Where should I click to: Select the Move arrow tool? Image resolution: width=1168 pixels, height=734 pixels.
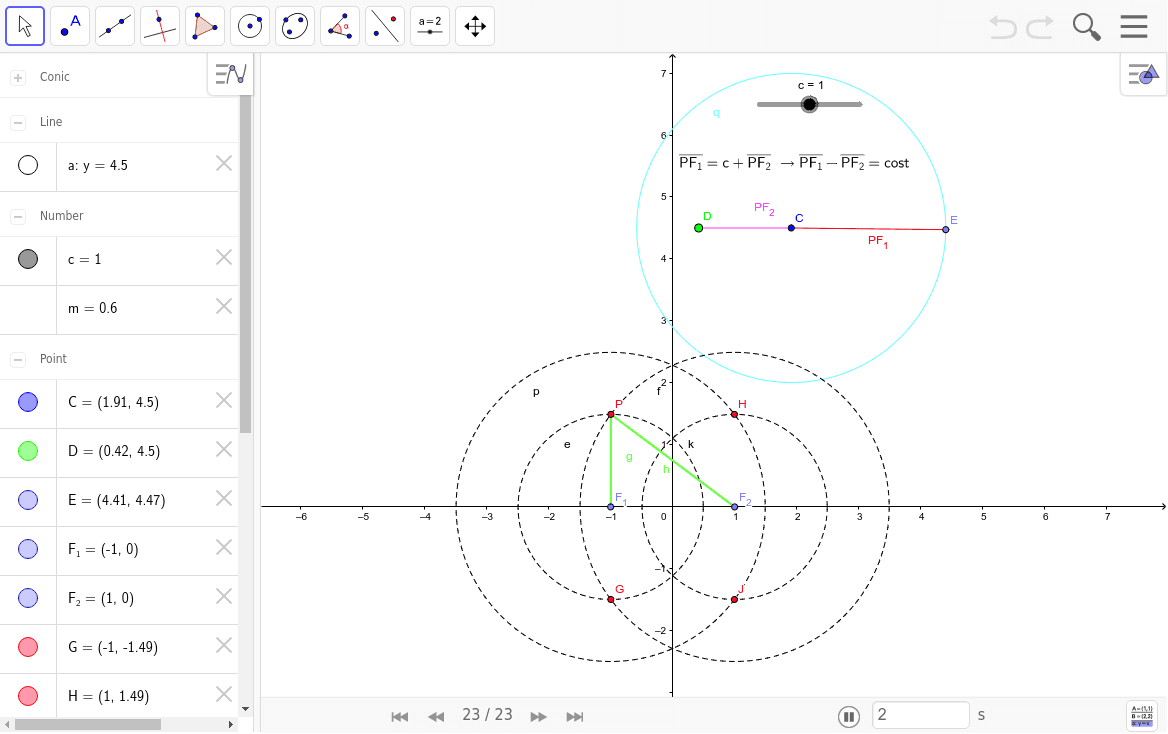(x=25, y=26)
